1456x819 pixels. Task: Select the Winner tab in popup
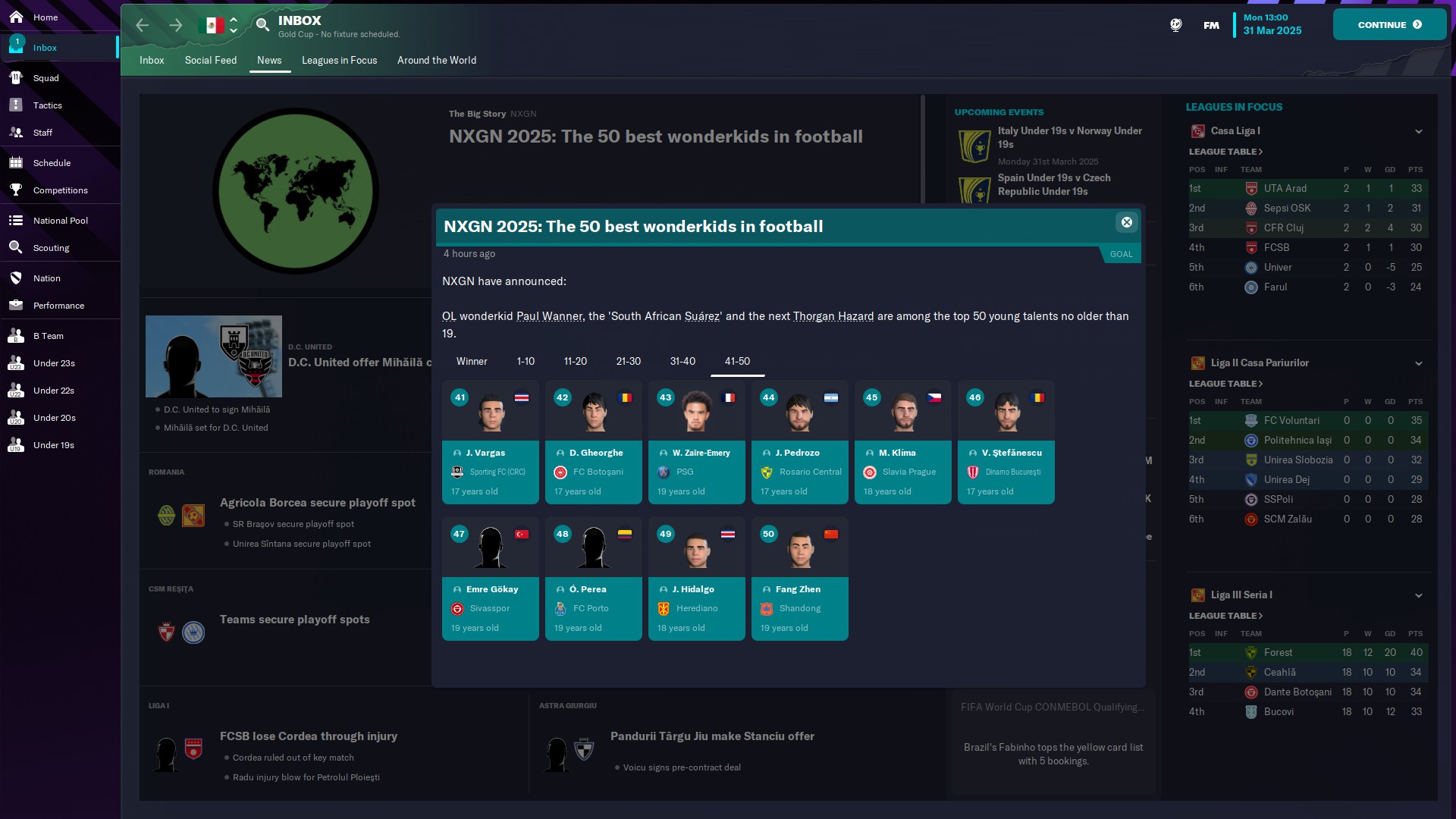tap(472, 361)
